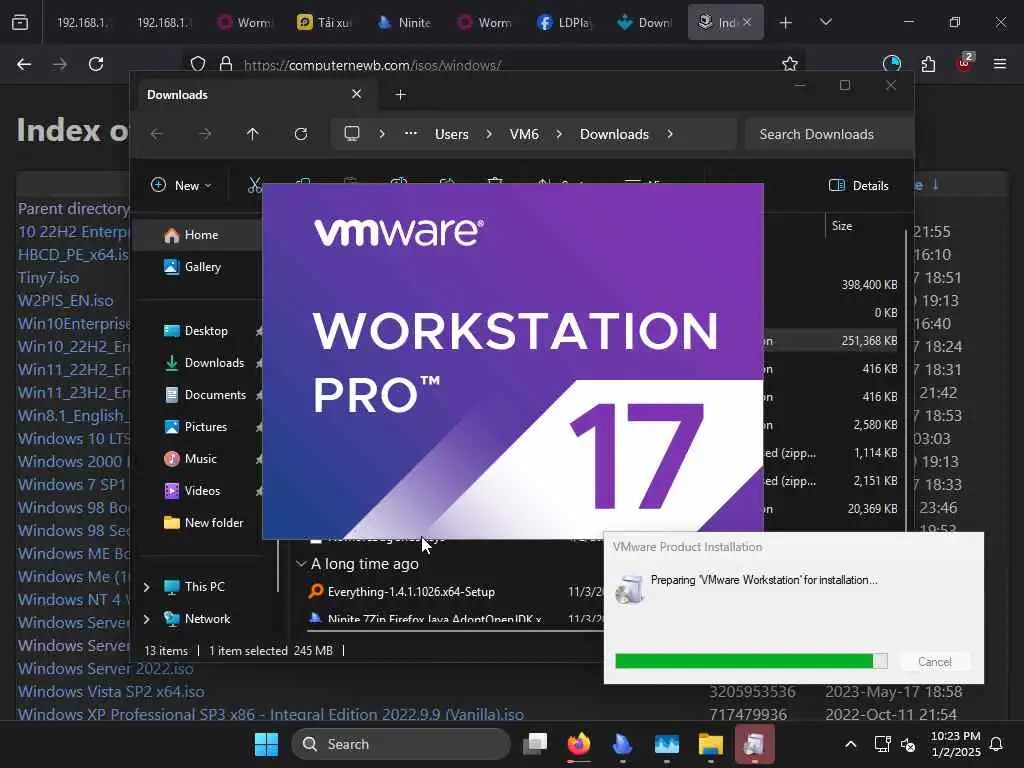
Task: Click Cancel in VMware Product Installation dialog
Action: [x=935, y=662]
